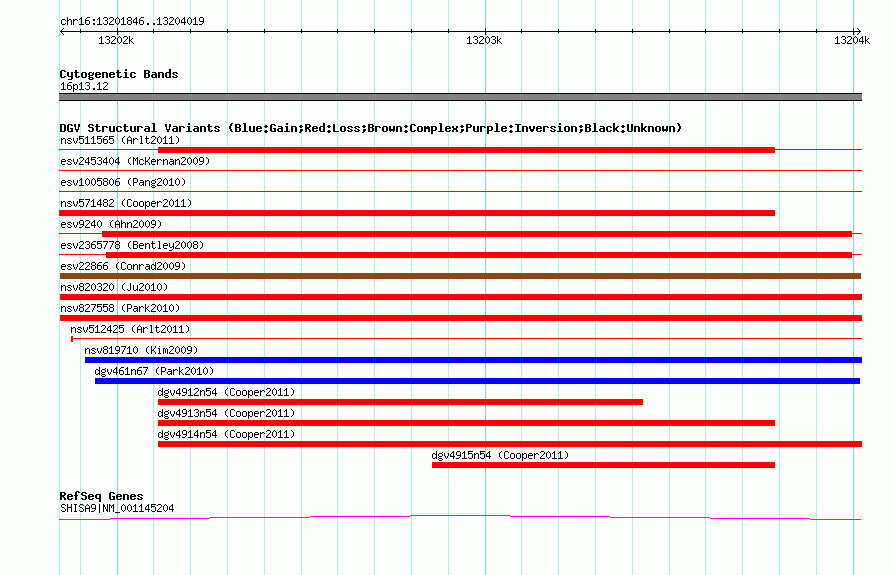This screenshot has width=890, height=575.
Task: Select the red bar for esv9240
Action: [x=477, y=234]
